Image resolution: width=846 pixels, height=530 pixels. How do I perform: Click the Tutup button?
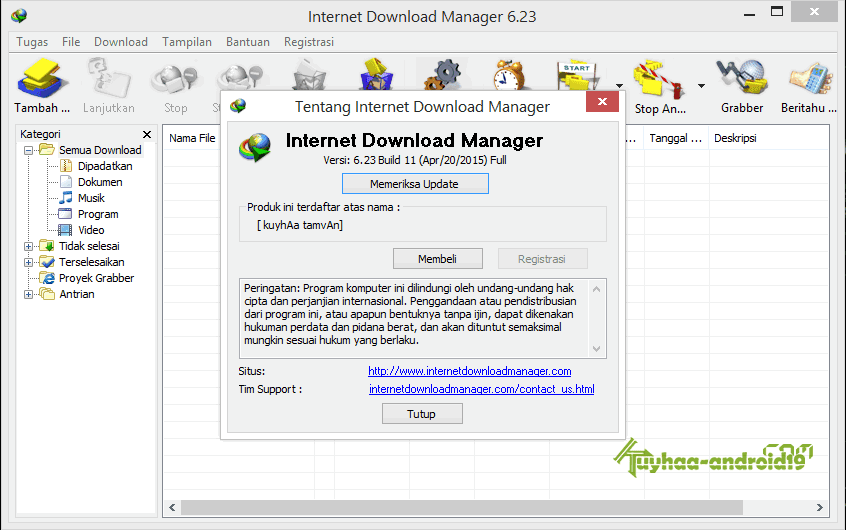point(422,414)
